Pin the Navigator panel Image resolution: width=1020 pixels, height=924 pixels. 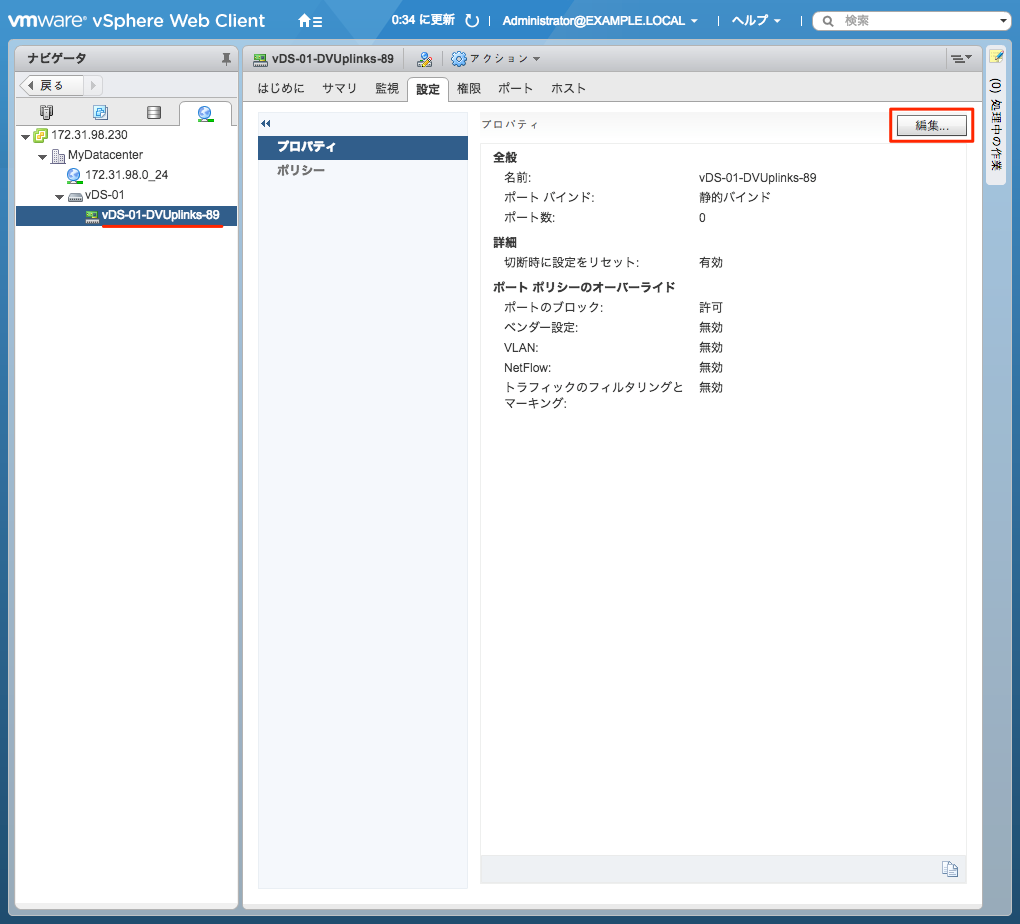tap(226, 59)
